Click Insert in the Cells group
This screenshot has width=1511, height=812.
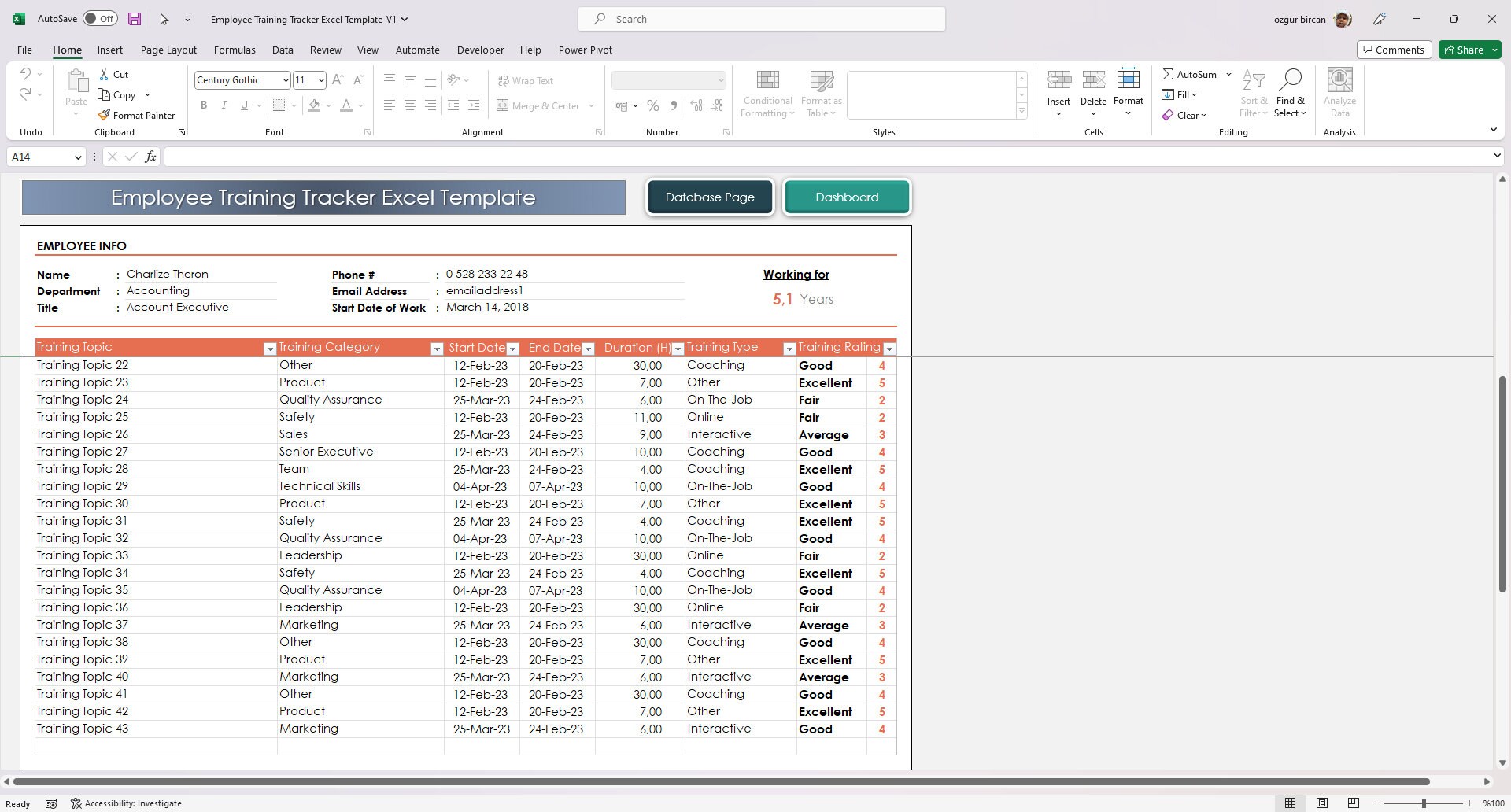[1058, 92]
